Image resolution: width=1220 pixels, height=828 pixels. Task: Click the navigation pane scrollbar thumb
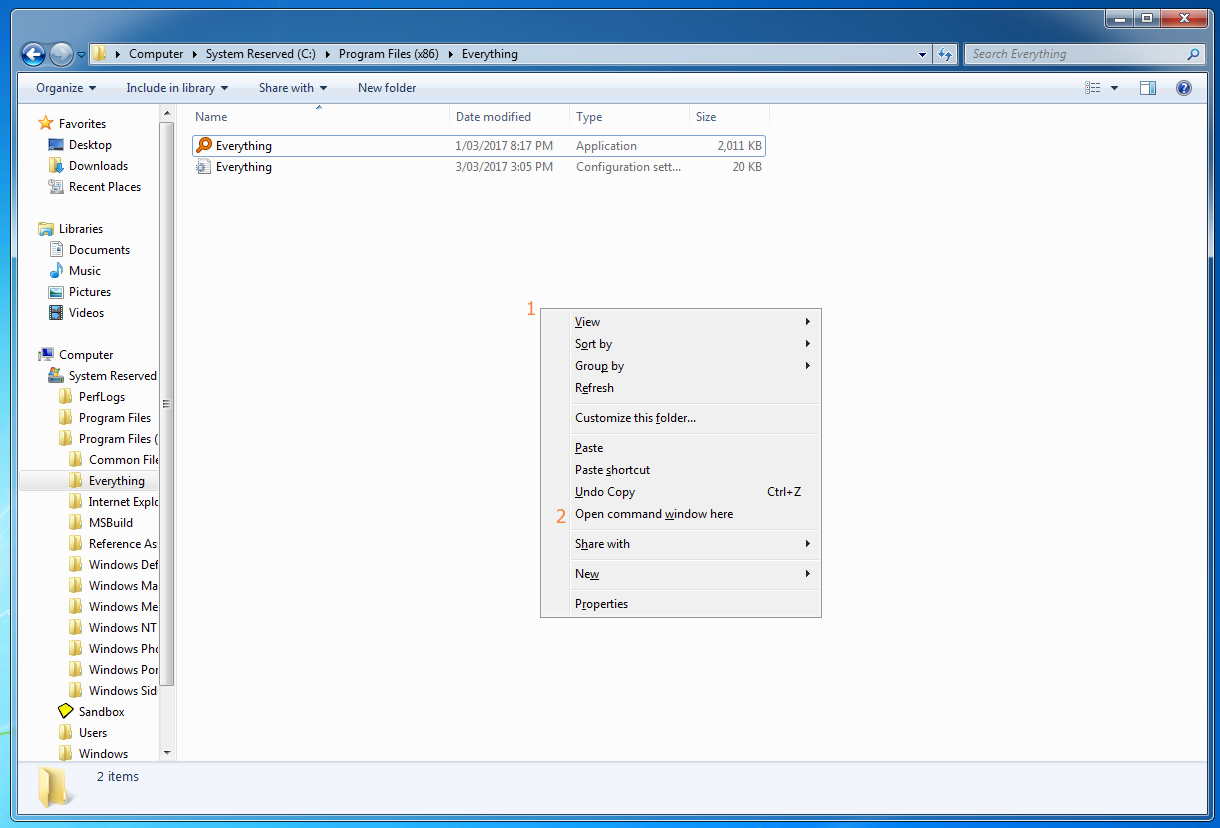click(x=167, y=404)
